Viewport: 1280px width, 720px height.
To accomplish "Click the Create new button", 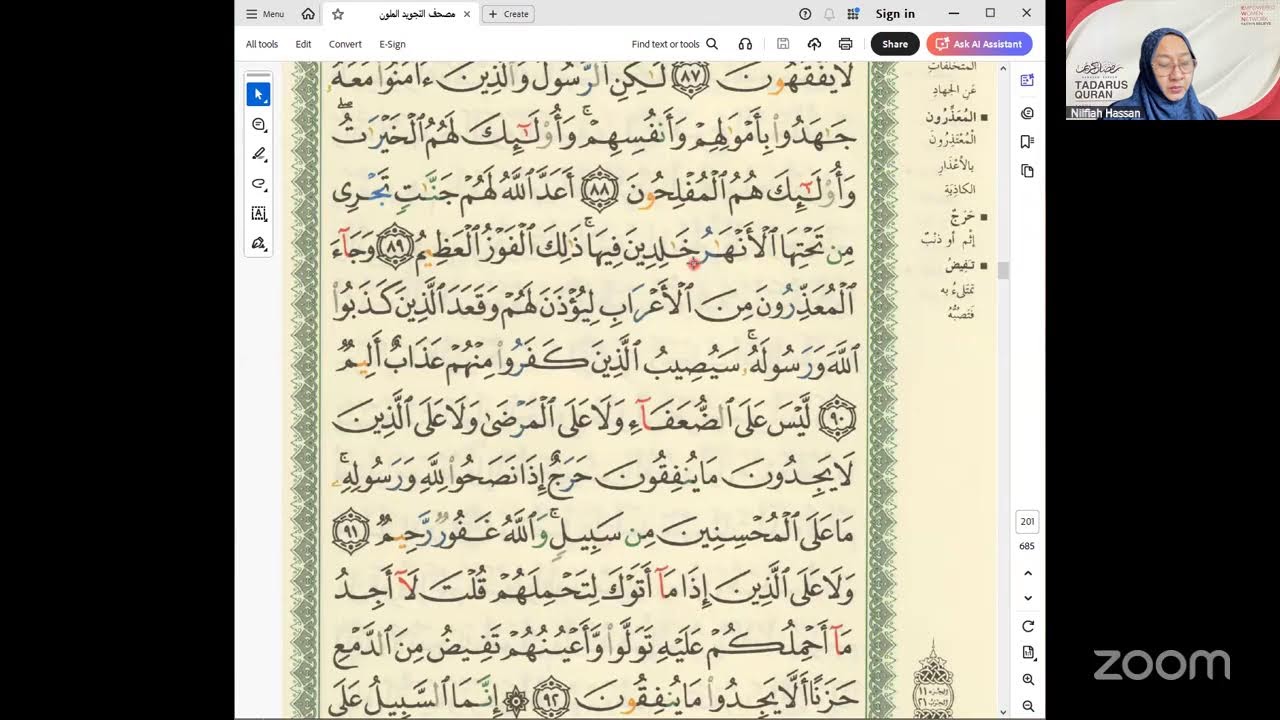I will coord(508,14).
